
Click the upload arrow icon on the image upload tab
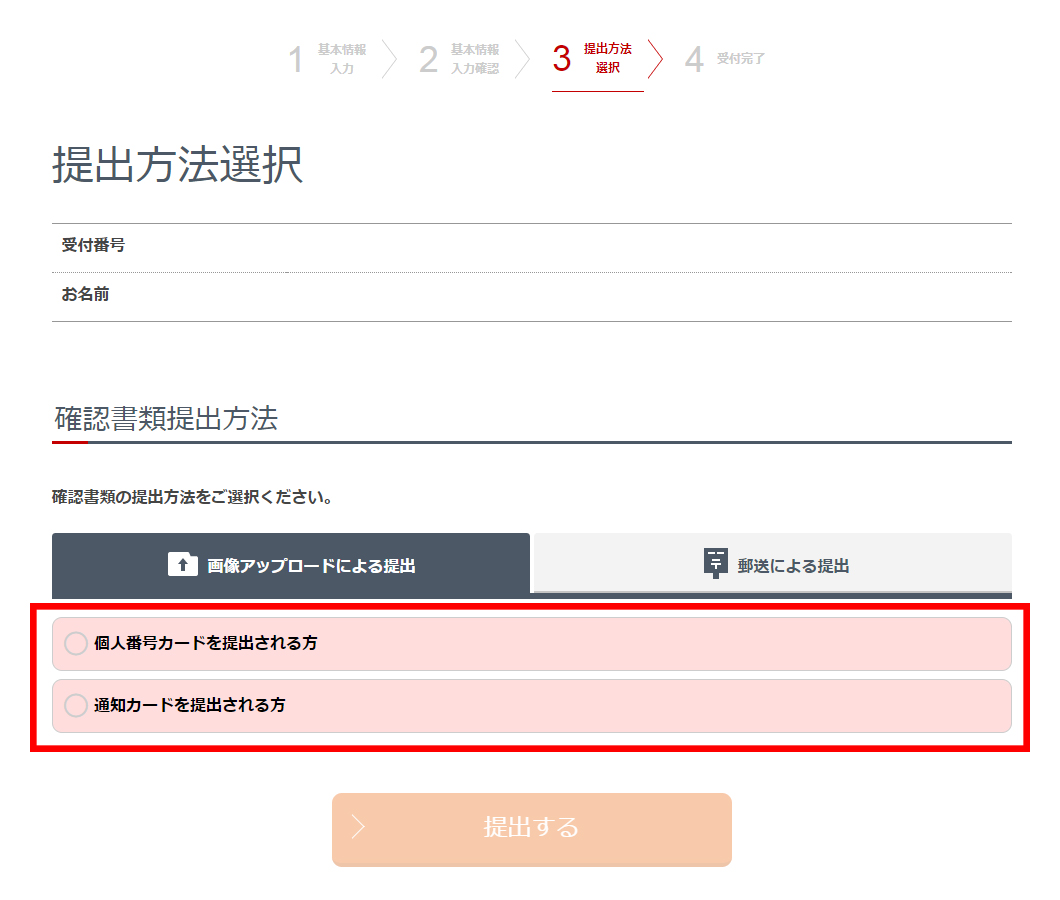point(183,565)
